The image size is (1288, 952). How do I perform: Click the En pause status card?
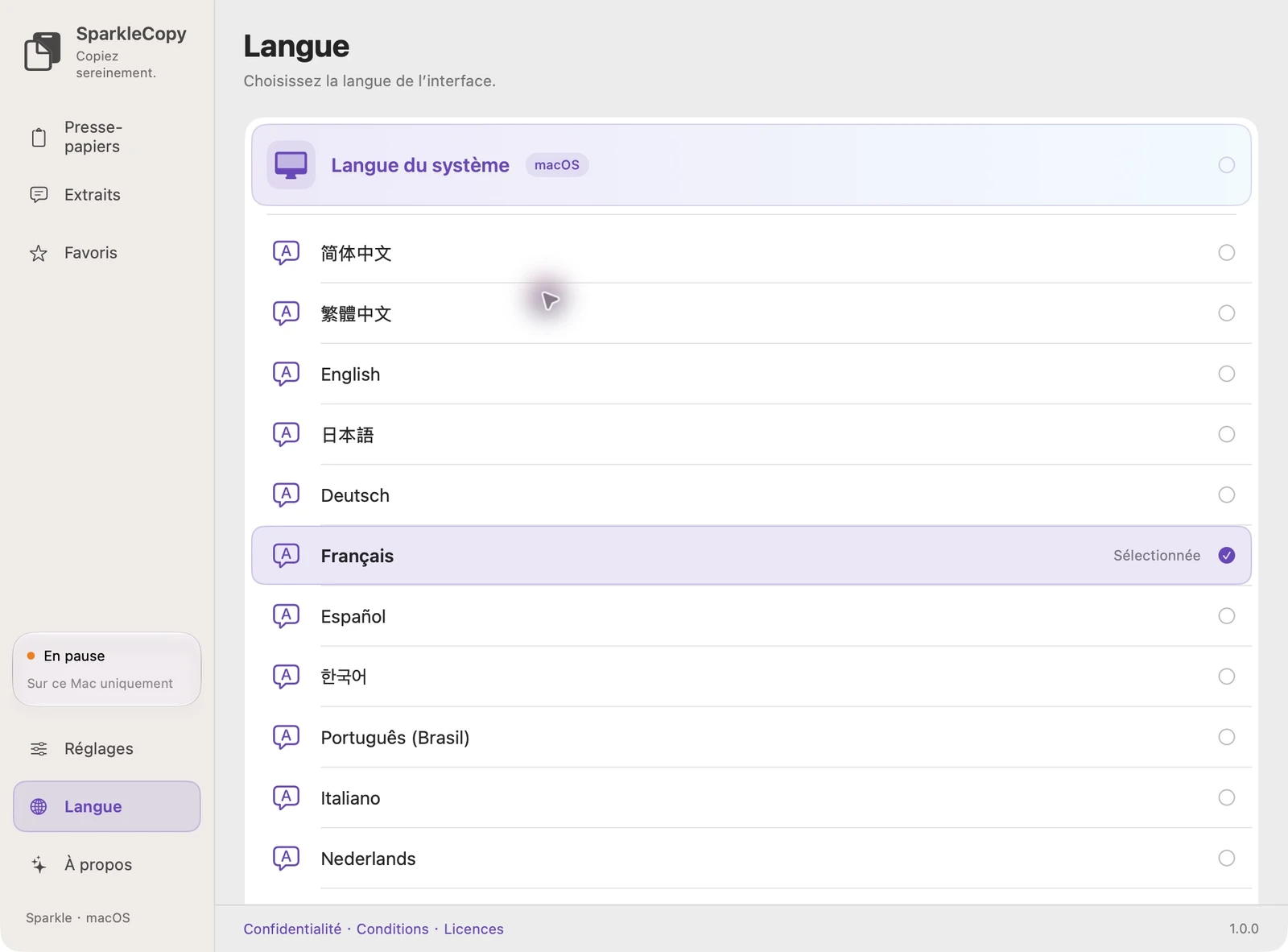(106, 669)
